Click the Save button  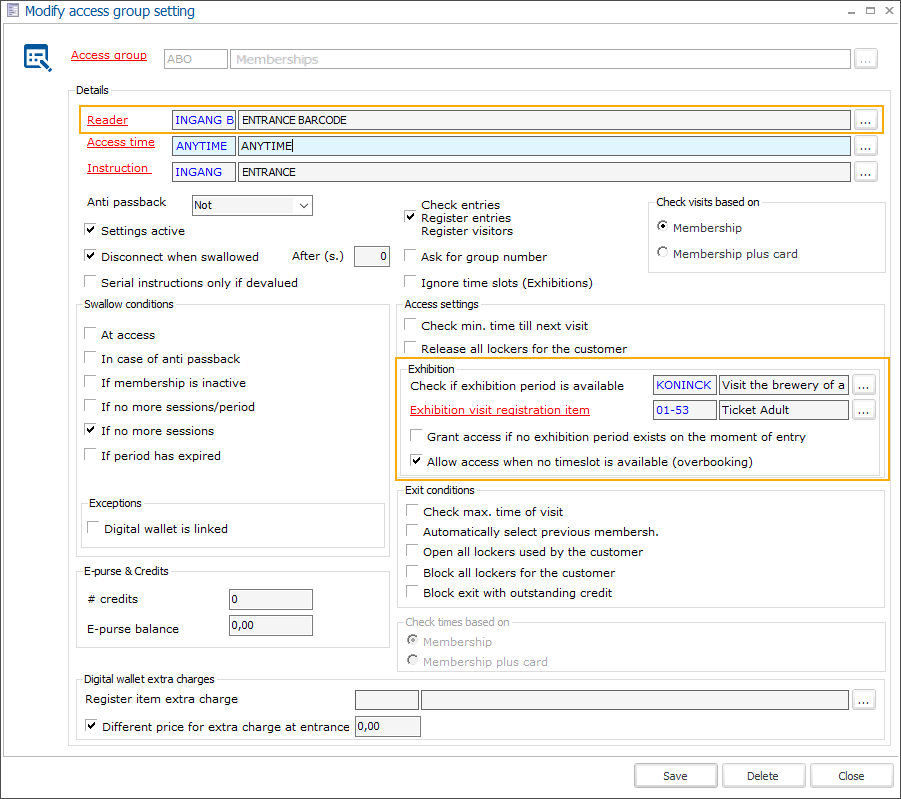click(675, 776)
